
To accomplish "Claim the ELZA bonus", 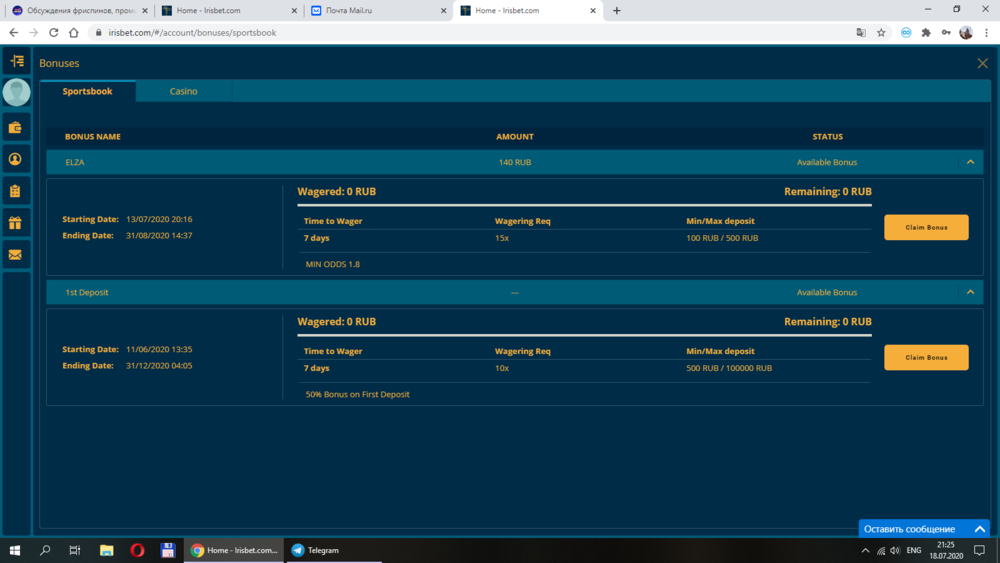I will point(926,227).
